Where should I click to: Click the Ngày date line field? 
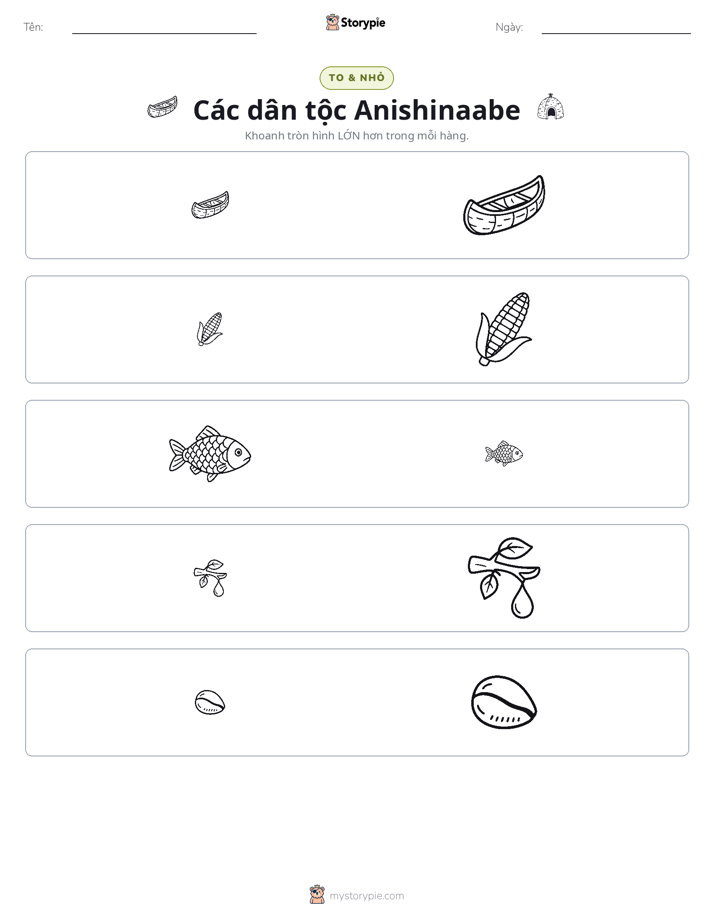pos(616,27)
